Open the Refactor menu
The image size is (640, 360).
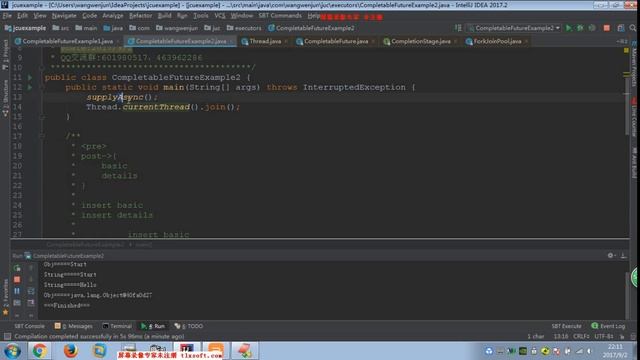[x=140, y=16]
